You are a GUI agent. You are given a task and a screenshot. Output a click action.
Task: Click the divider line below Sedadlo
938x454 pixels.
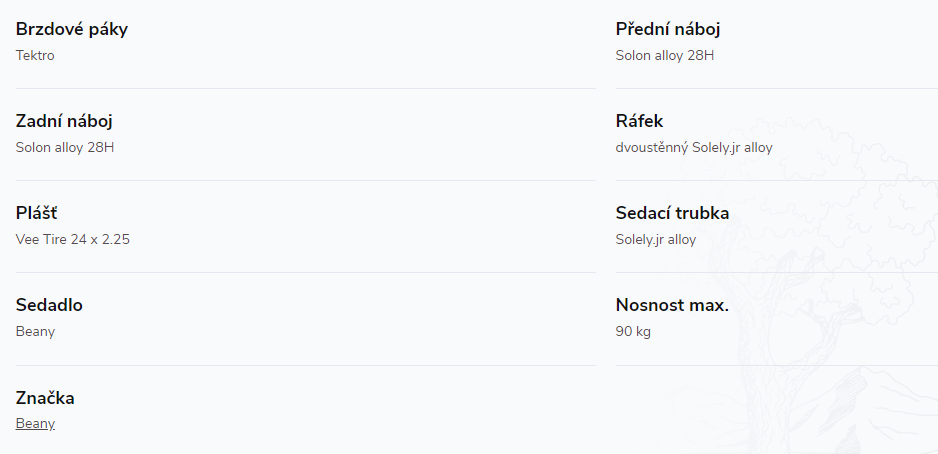[x=306, y=365]
